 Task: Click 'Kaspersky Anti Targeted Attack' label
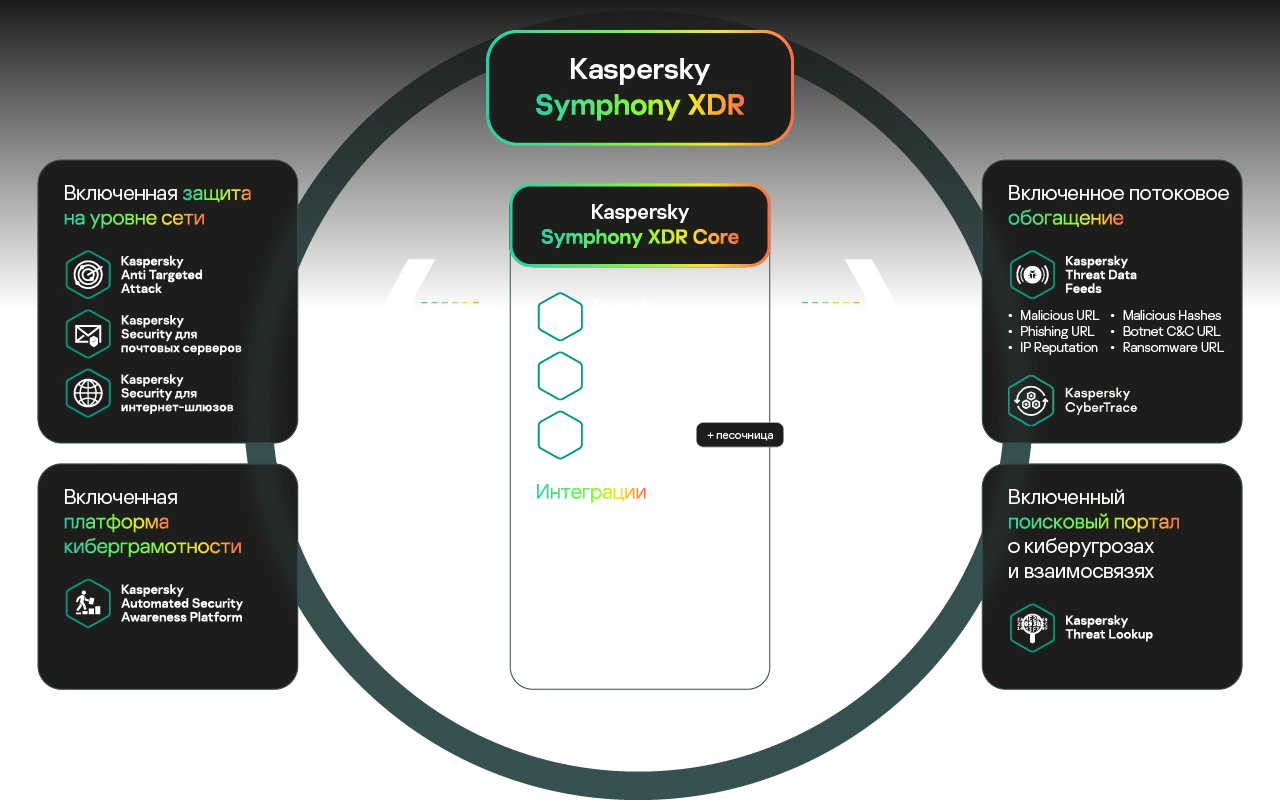click(x=162, y=275)
